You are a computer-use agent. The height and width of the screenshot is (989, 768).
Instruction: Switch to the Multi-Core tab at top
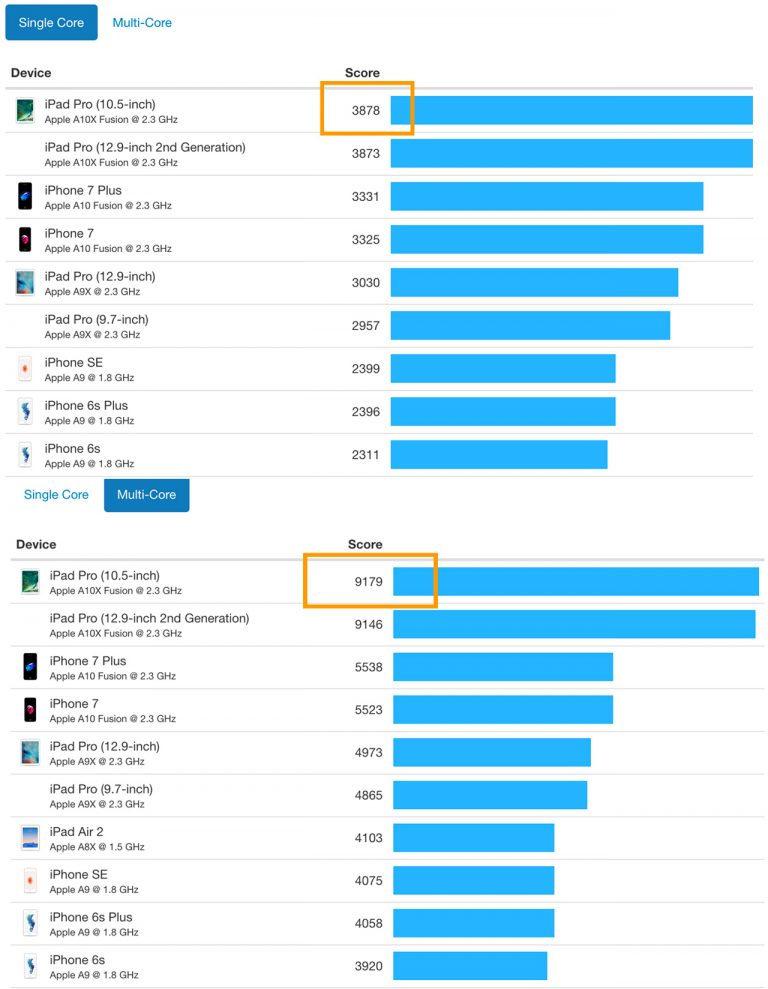tap(141, 22)
